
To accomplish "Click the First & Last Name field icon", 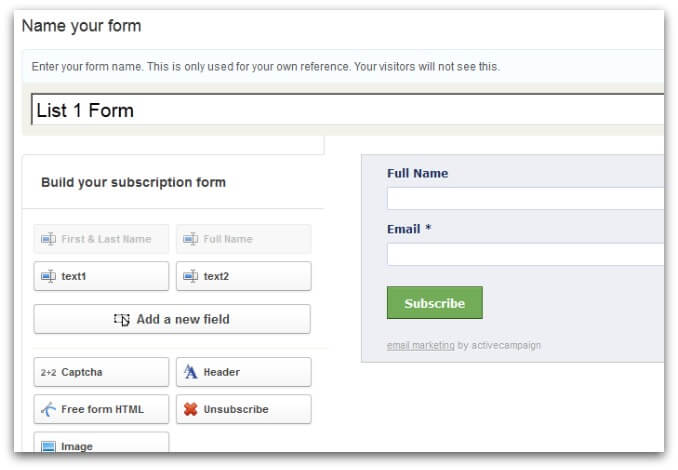I will 48,239.
